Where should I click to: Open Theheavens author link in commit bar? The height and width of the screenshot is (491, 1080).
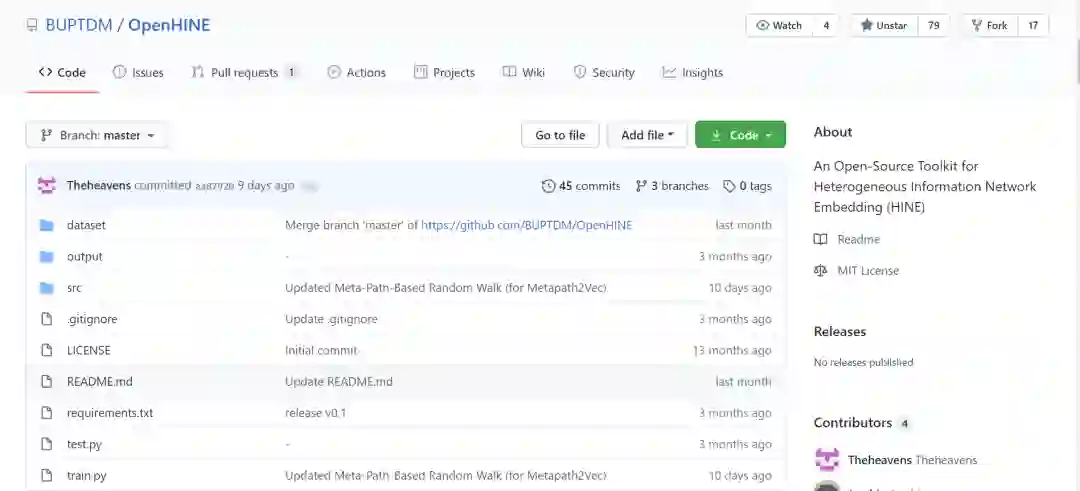tap(98, 186)
